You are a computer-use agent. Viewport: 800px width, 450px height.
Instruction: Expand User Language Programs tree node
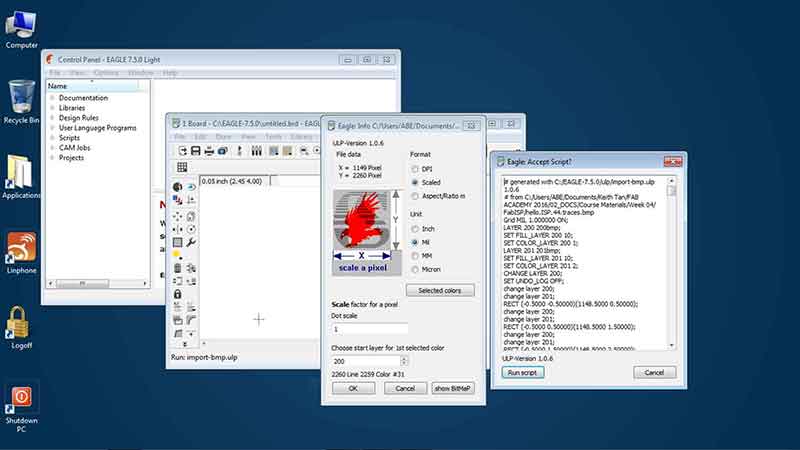(x=52, y=128)
